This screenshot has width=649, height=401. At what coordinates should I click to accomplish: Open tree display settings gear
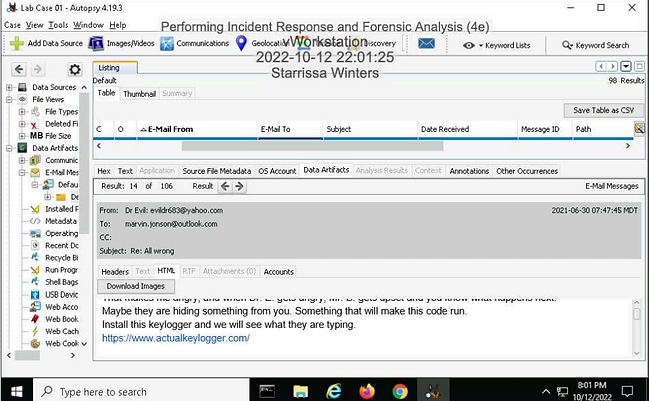pyautogui.click(x=75, y=70)
